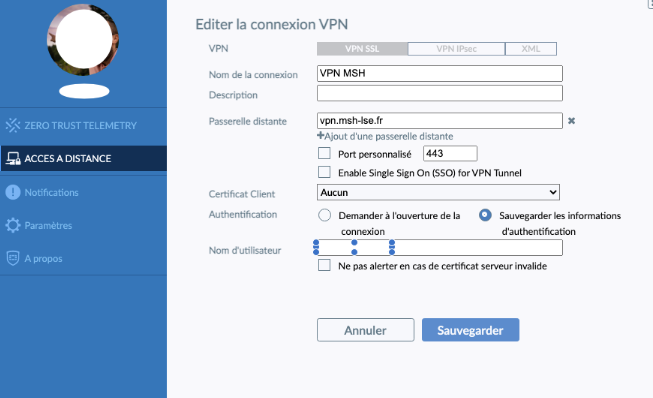The height and width of the screenshot is (398, 653).
Task: Click the Zero Trust Telemetry icon
Action: pos(13,125)
